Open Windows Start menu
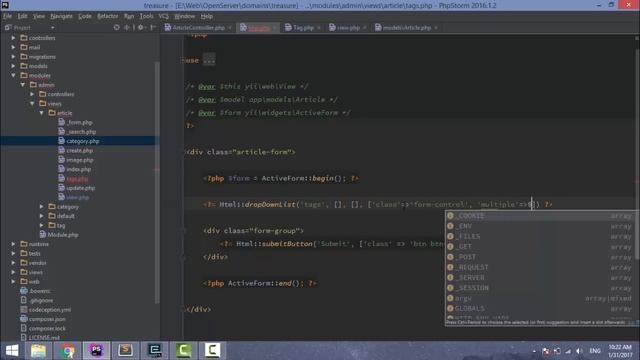 pyautogui.click(x=12, y=351)
